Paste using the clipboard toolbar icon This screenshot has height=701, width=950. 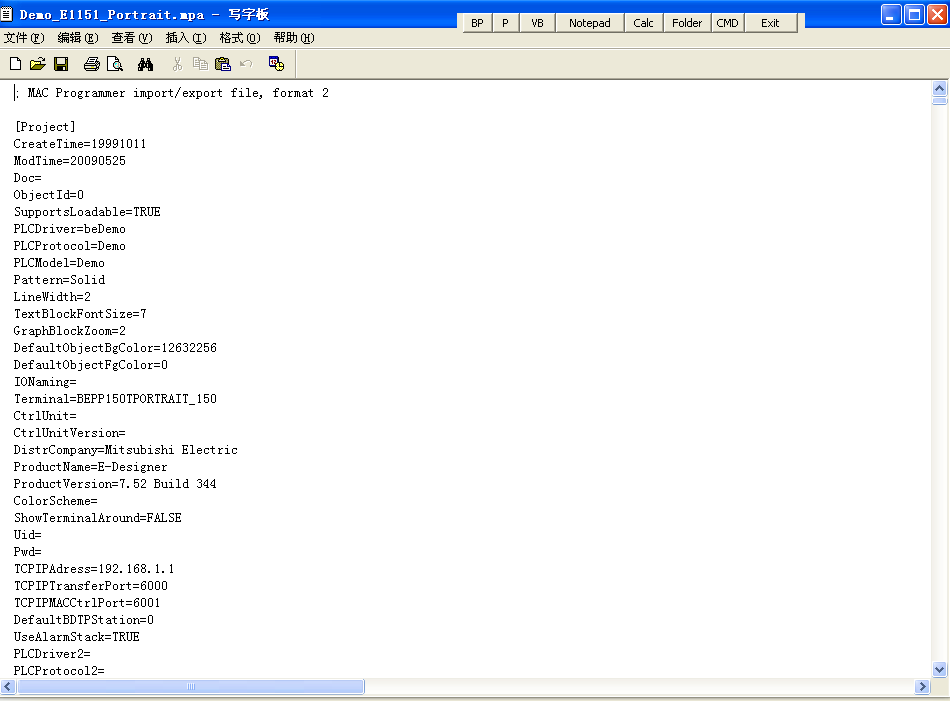coord(223,64)
